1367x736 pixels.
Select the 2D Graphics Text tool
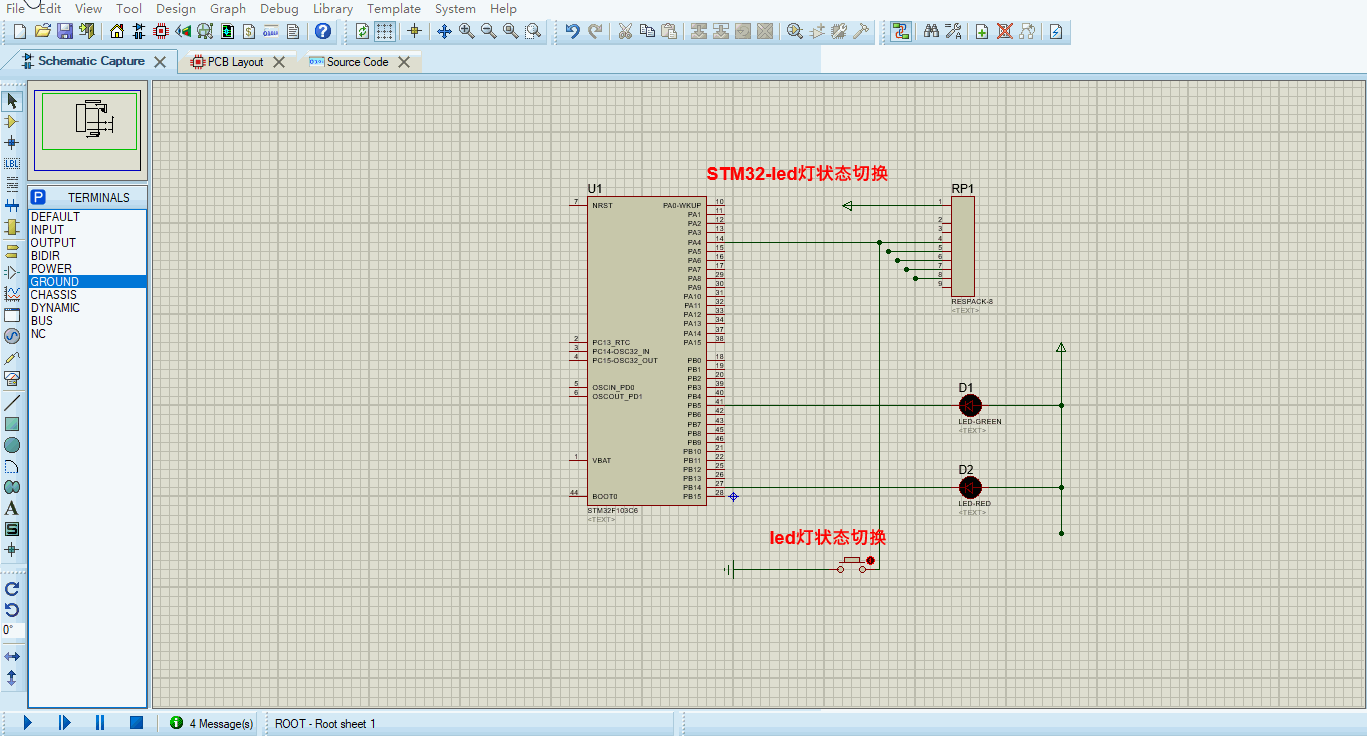(x=12, y=508)
